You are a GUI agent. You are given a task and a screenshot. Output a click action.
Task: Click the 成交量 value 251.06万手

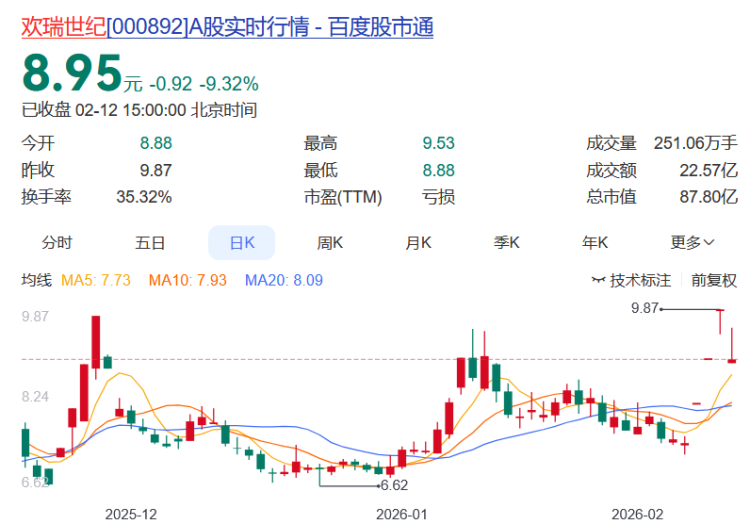pos(695,143)
